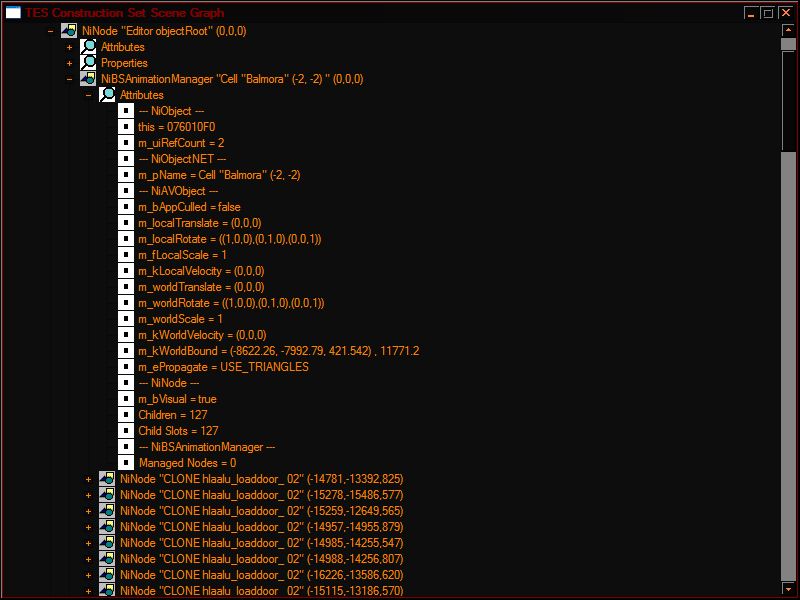Click the node icon of clone at (-15259,-12649,565)
This screenshot has height=600, width=800.
click(x=107, y=511)
